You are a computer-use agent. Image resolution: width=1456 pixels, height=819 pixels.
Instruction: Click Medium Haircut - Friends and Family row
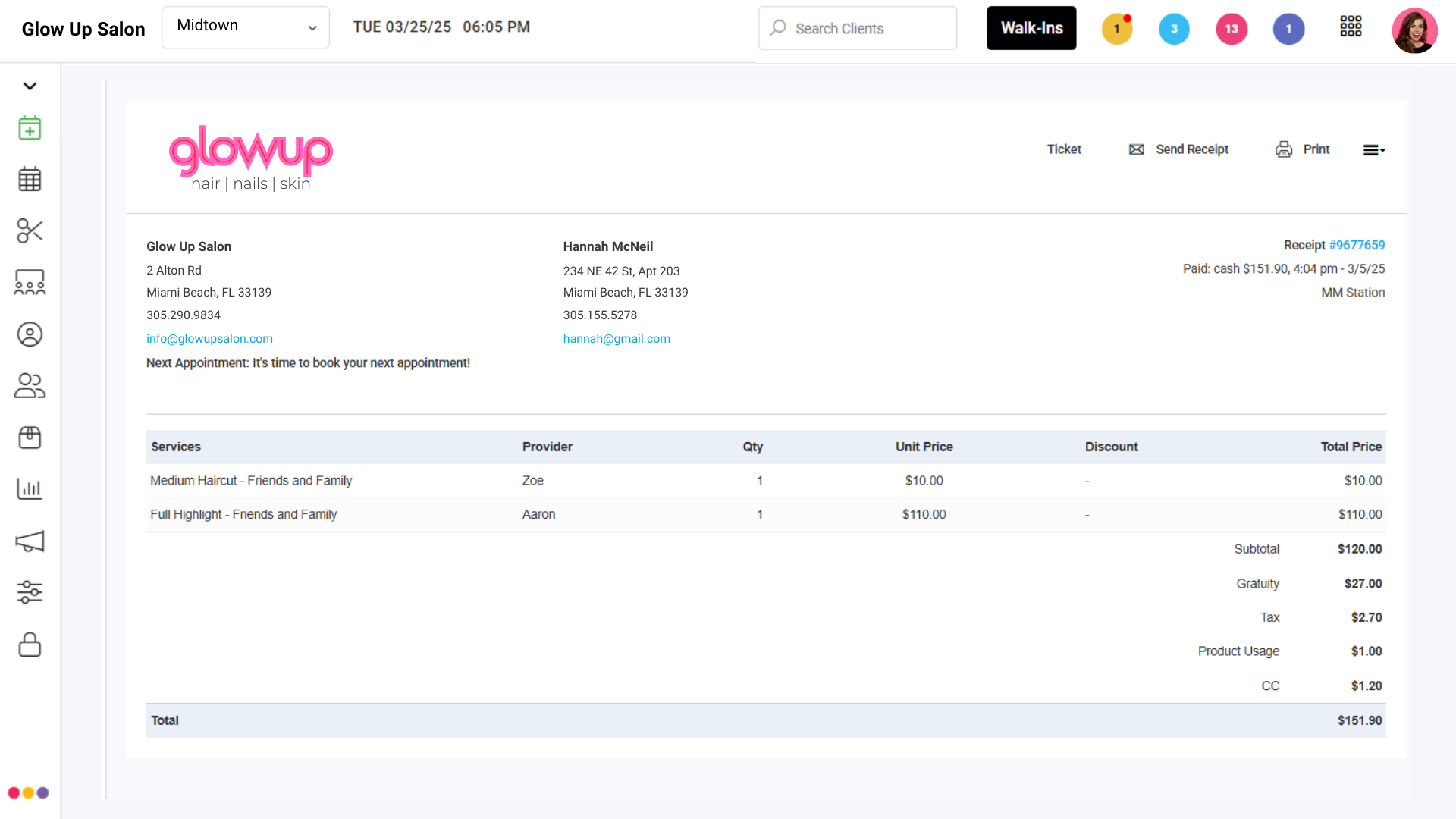pyautogui.click(x=766, y=481)
